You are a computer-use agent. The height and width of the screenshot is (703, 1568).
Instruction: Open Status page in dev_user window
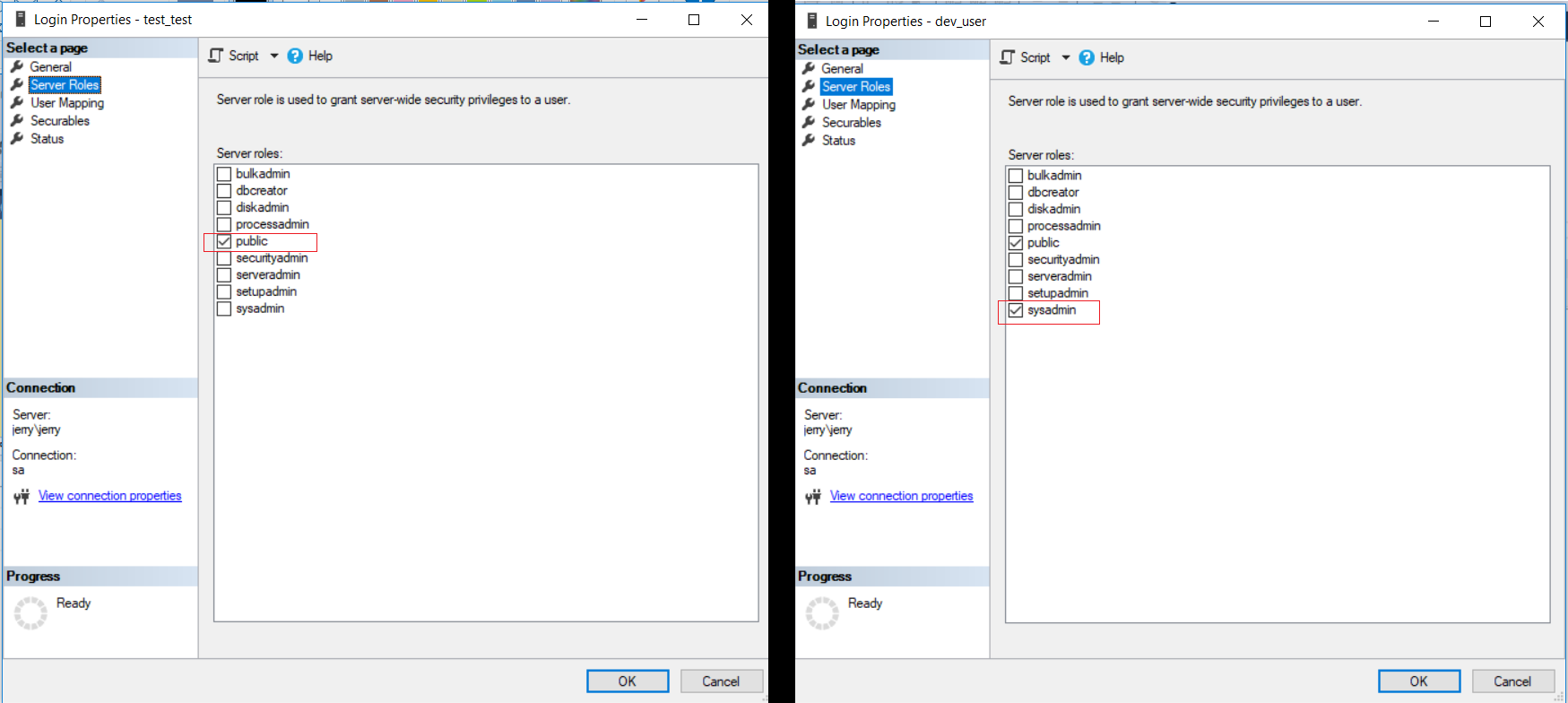click(839, 140)
